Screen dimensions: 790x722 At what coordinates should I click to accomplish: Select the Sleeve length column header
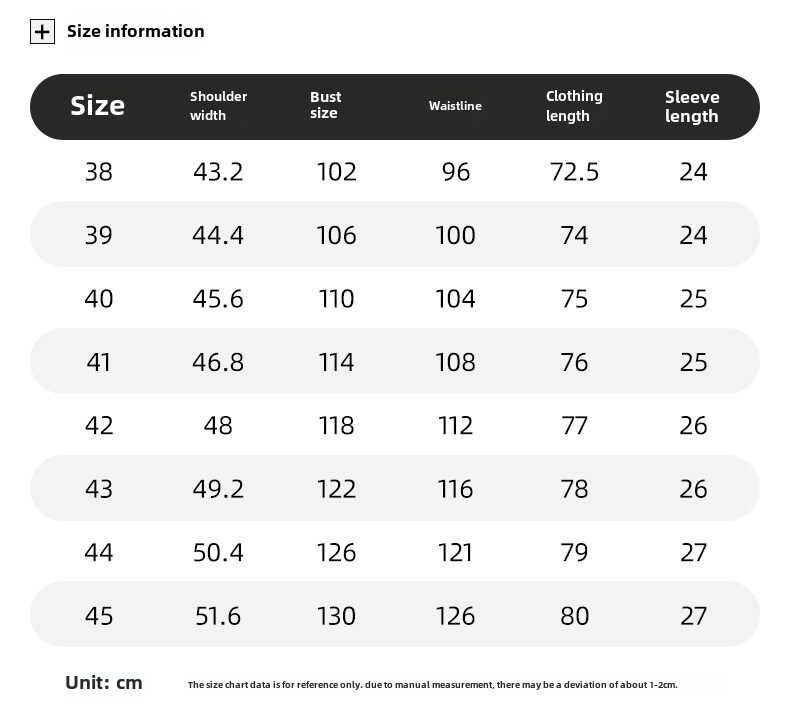[x=692, y=106]
